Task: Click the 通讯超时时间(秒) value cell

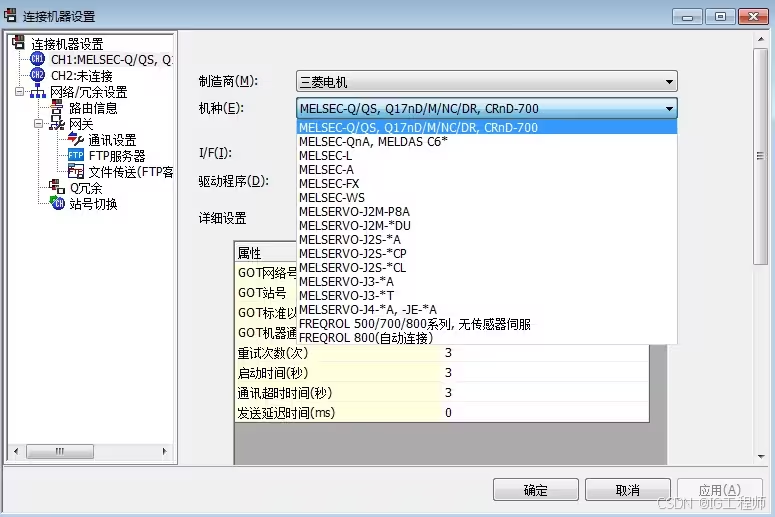Action: coord(545,393)
